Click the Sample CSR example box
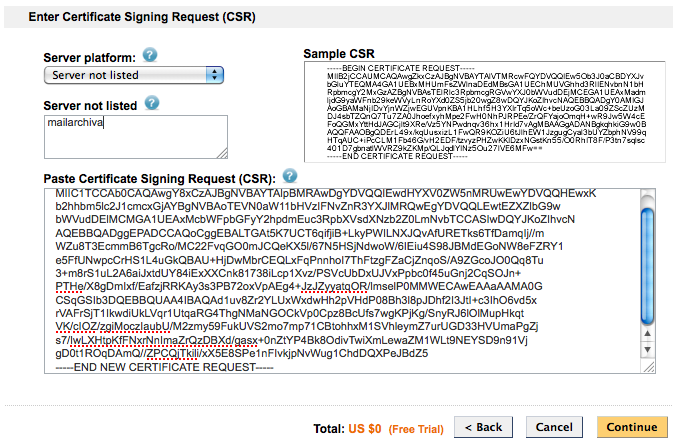The width and height of the screenshot is (673, 442). 485,112
